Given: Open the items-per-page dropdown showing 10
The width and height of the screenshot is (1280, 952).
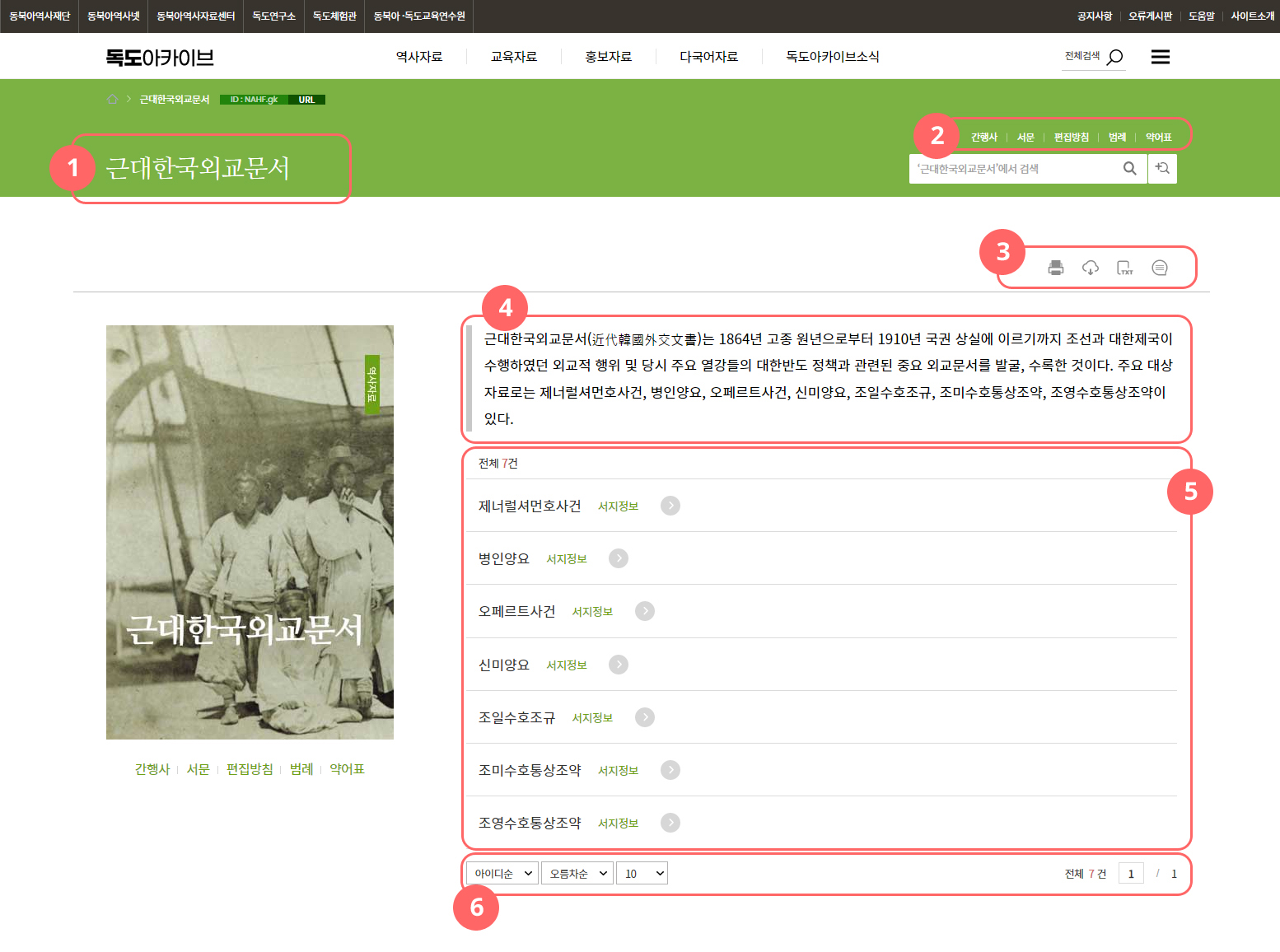Looking at the screenshot, I should [644, 874].
